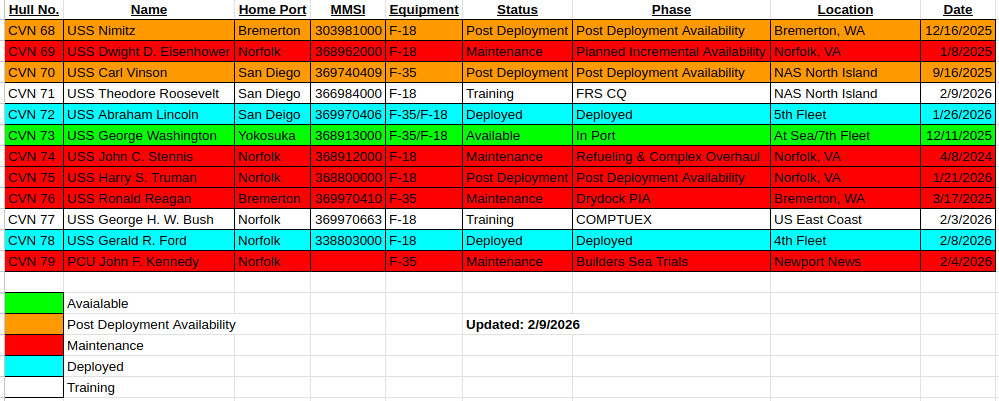Click the PCU John F. Kennedy cell
Screen dimensions: 999x401
click(x=149, y=262)
